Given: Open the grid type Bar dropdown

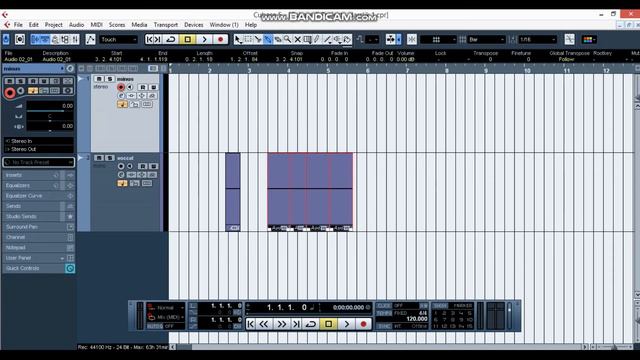Looking at the screenshot, I should [x=487, y=40].
